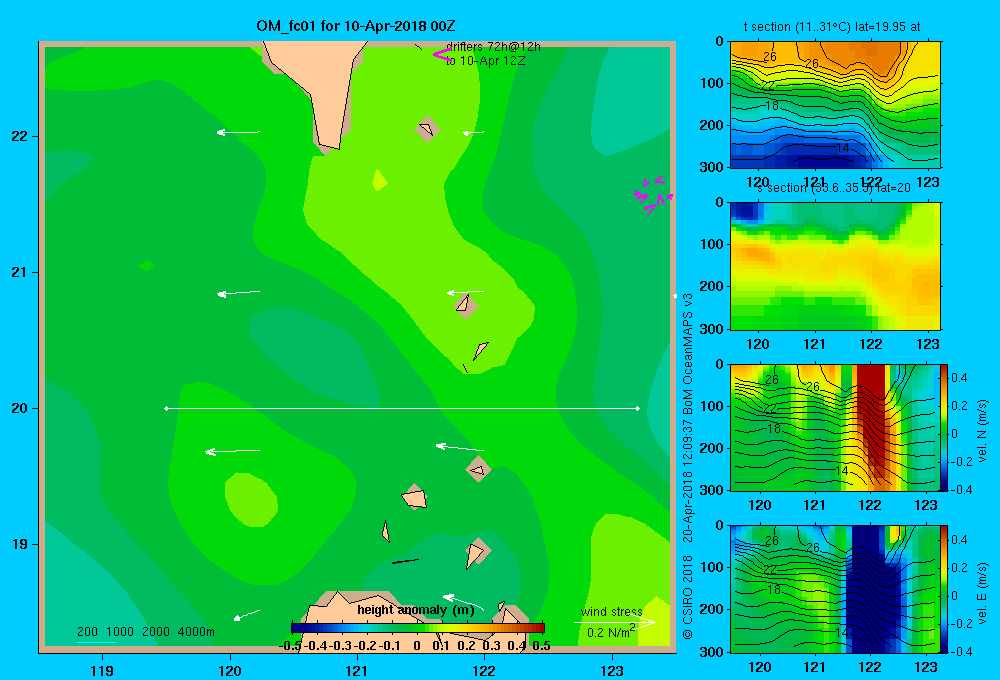
Task: Select the magenta drifter marker beside the drifters label
Action: (x=441, y=54)
